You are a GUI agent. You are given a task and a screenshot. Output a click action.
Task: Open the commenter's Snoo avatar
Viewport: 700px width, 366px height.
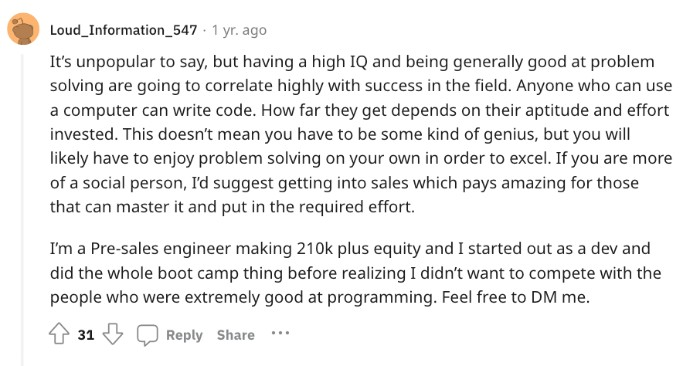pos(23,29)
